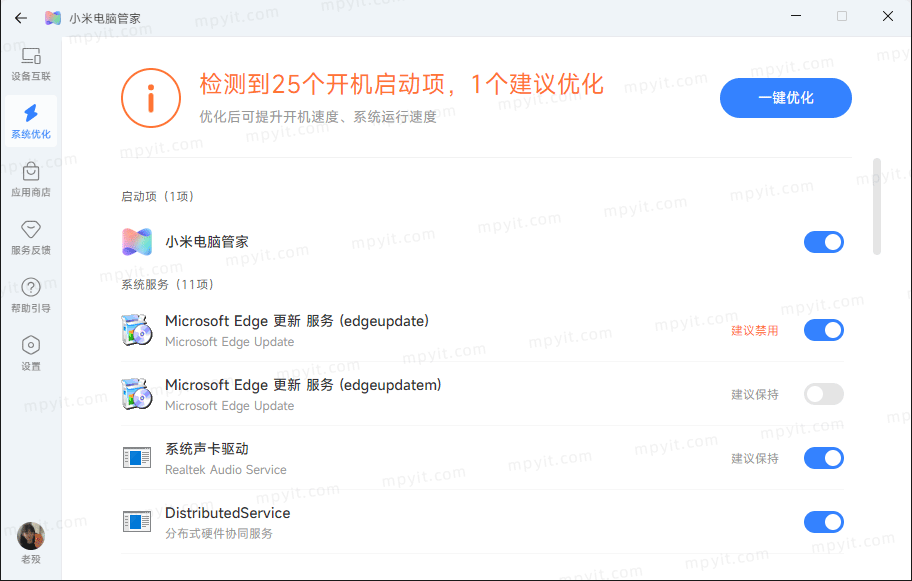Disable the edgeupdate service switch
Image resolution: width=912 pixels, height=581 pixels.
coord(824,330)
